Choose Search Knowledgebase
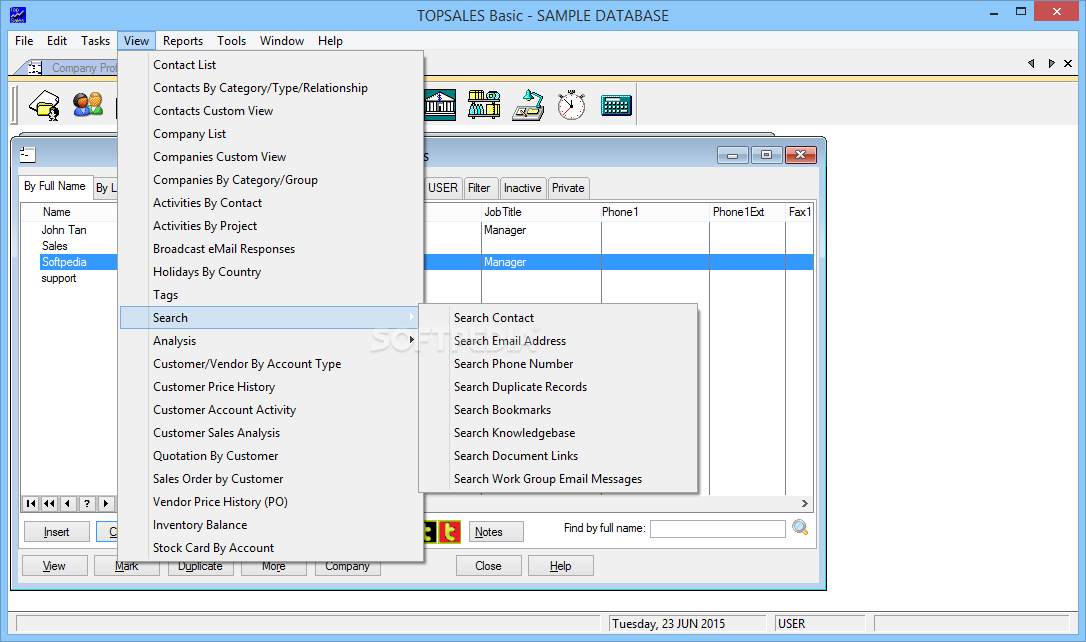Screen dimensions: 1086x642 click(x=558, y=433)
